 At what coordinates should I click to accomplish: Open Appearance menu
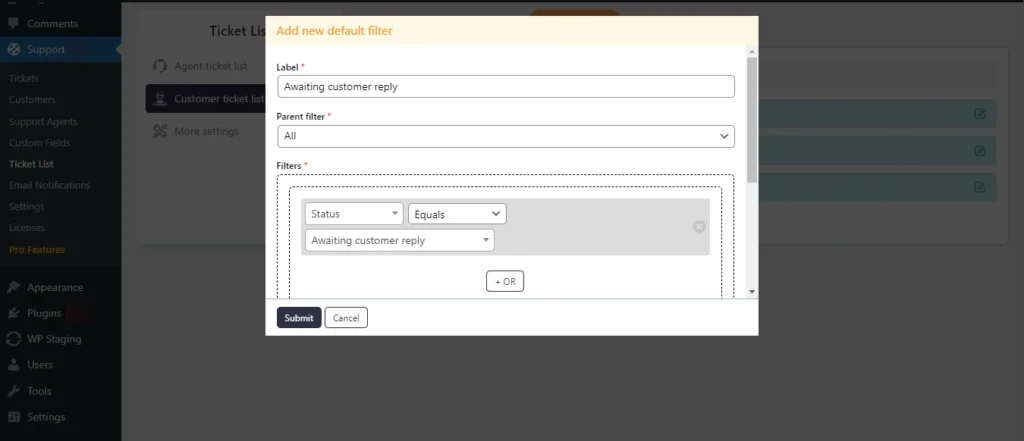(55, 287)
